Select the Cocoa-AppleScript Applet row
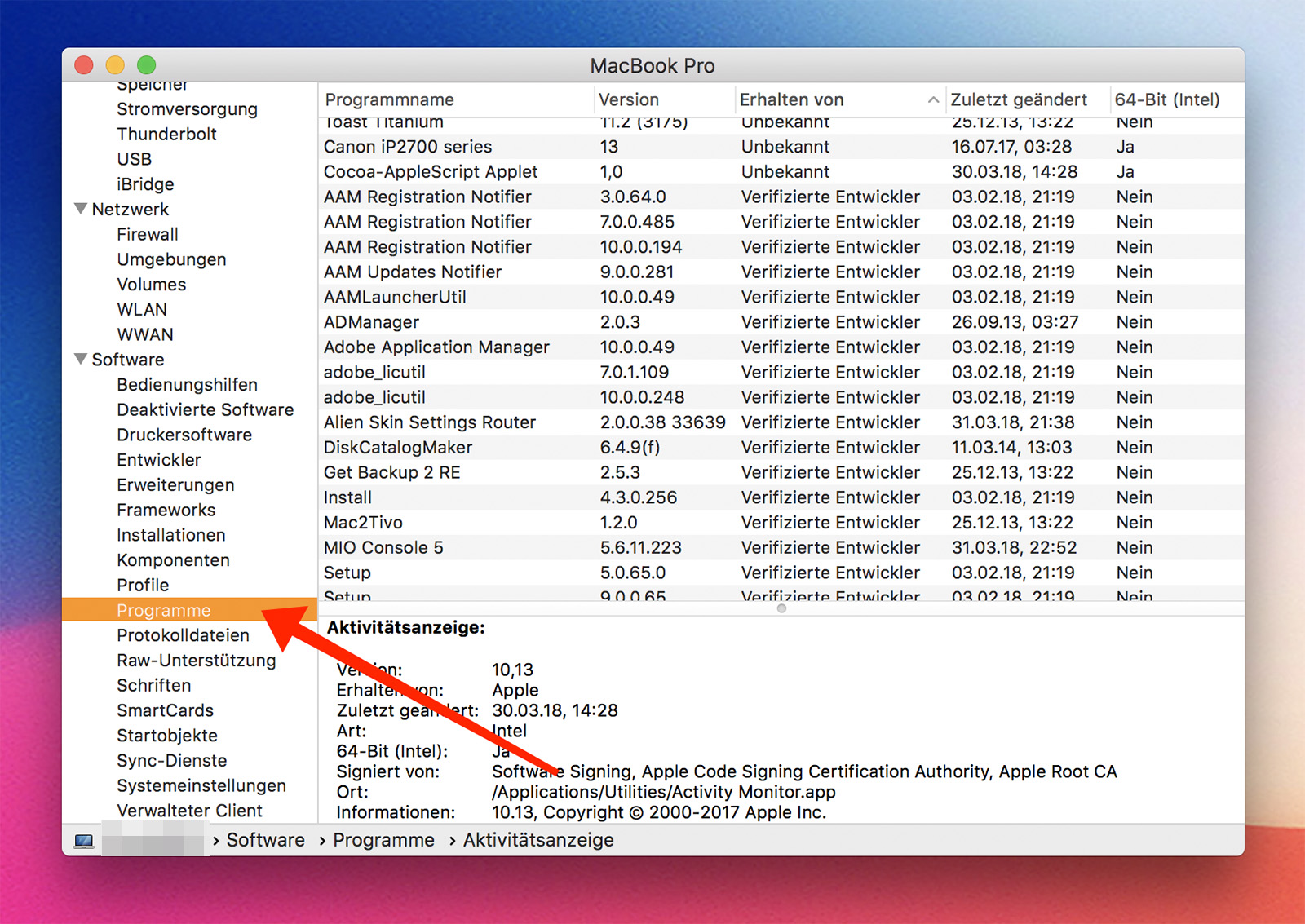This screenshot has width=1305, height=924. coord(781,172)
